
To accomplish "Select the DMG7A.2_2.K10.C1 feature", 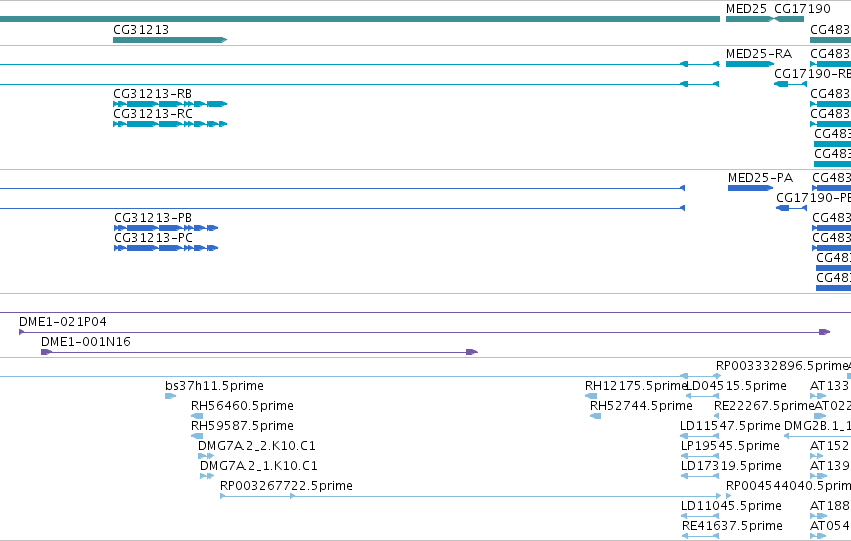I will pyautogui.click(x=206, y=456).
